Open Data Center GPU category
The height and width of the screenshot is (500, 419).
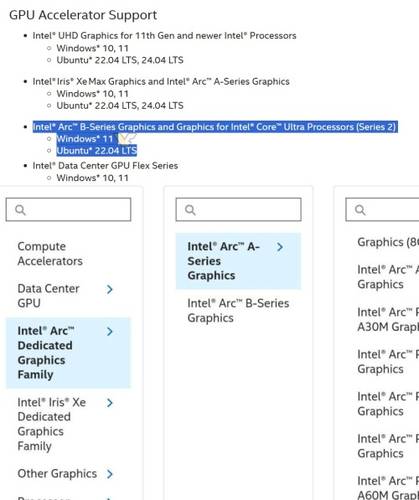[x=48, y=296]
